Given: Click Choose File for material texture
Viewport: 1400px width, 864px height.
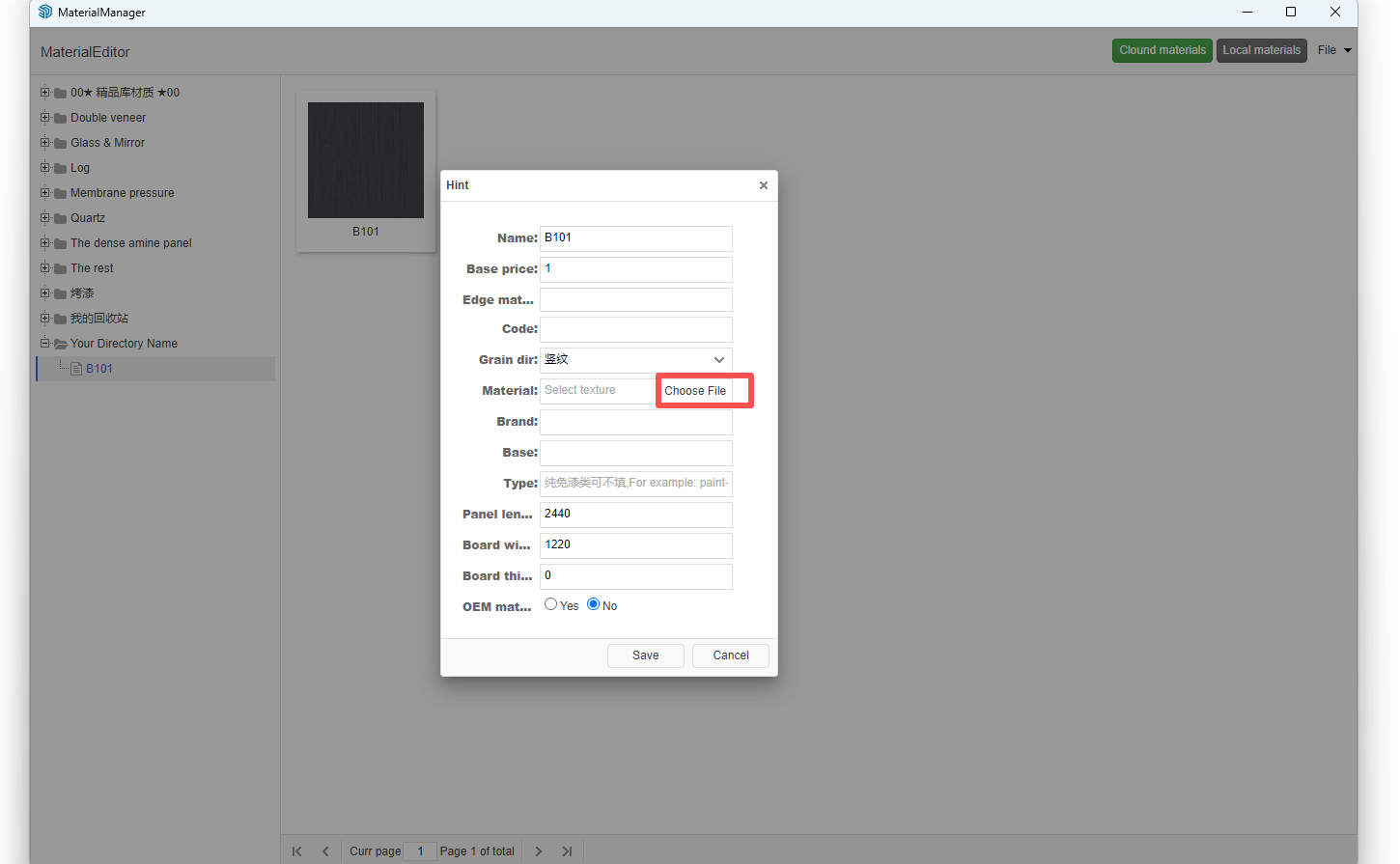Looking at the screenshot, I should click(x=695, y=391).
